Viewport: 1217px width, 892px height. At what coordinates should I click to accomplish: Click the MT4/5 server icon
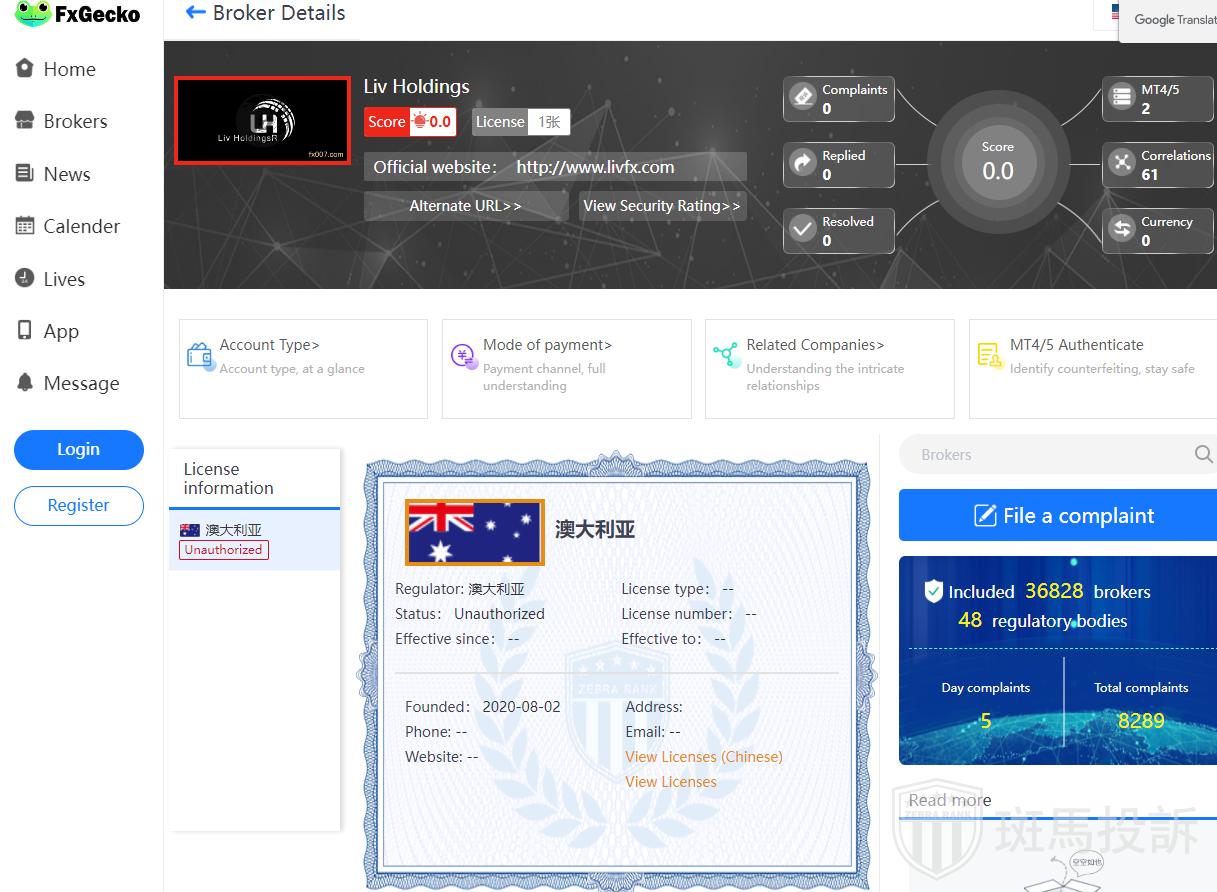point(1122,97)
